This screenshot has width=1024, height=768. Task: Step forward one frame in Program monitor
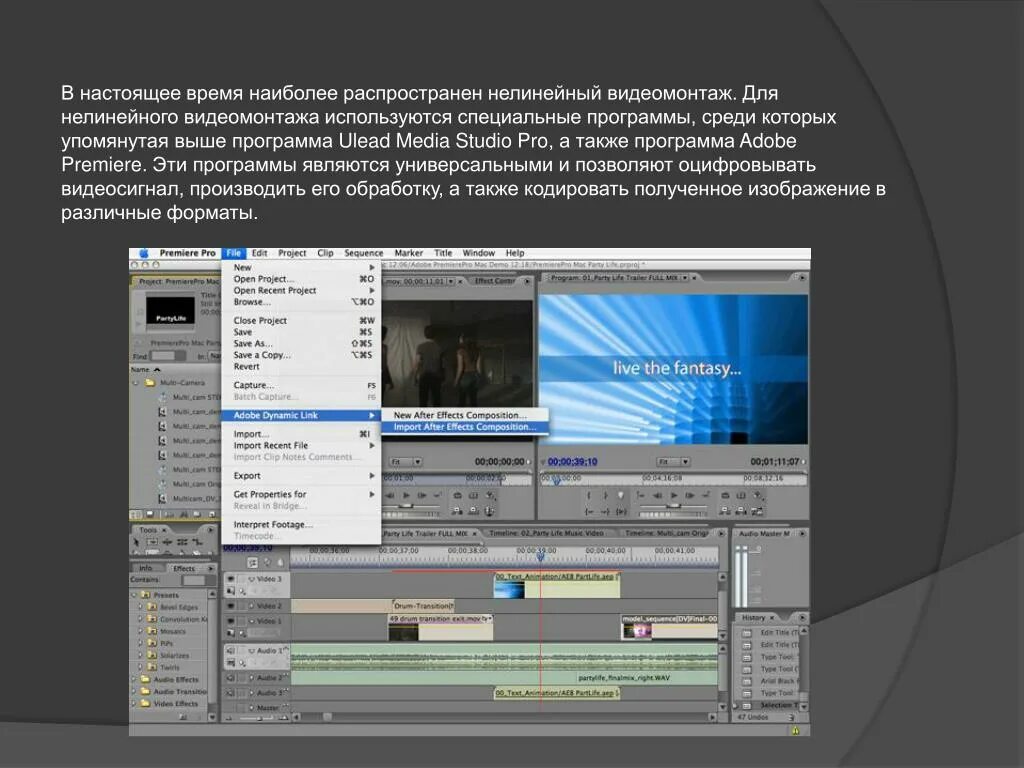[690, 496]
